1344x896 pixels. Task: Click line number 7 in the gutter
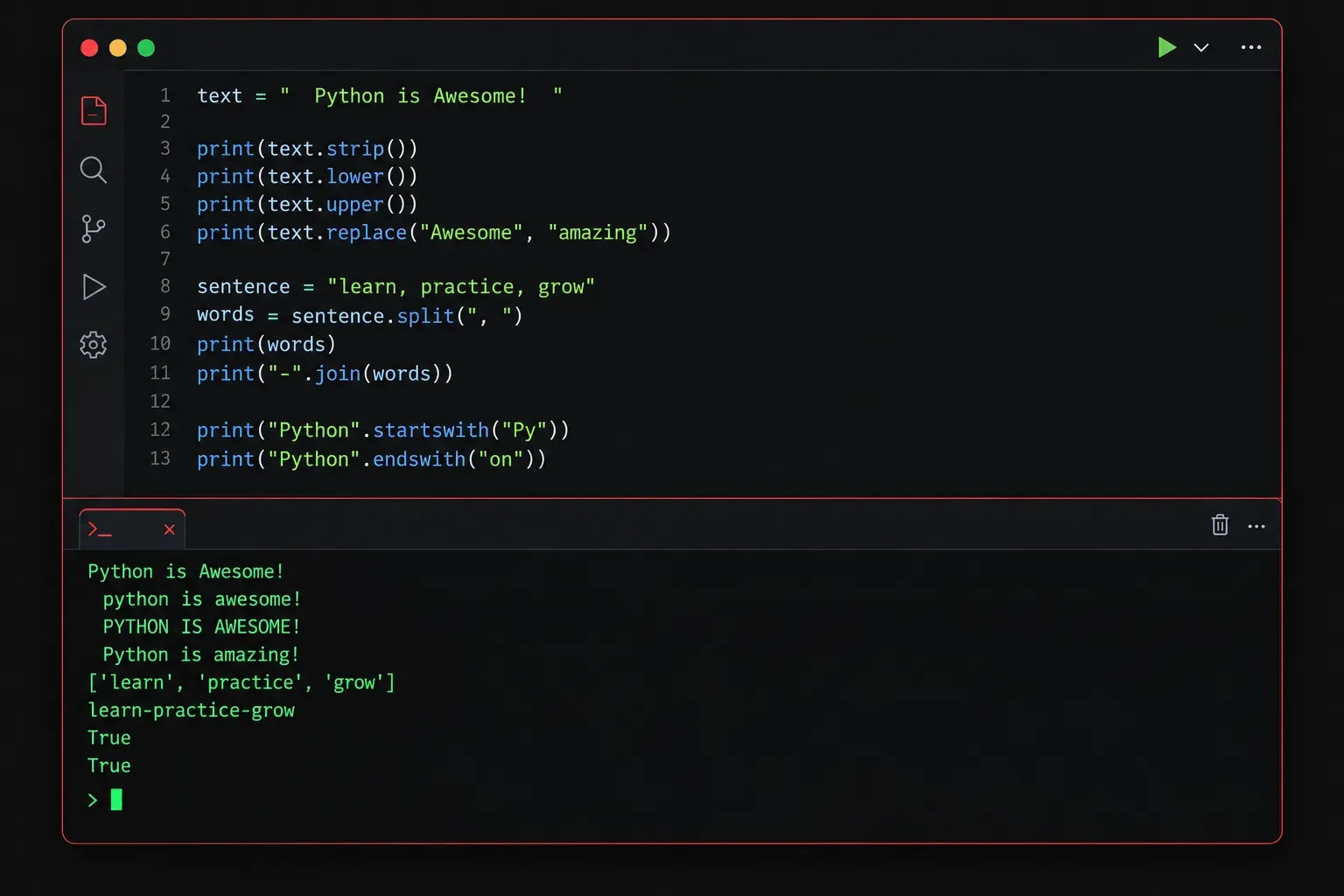coord(165,259)
